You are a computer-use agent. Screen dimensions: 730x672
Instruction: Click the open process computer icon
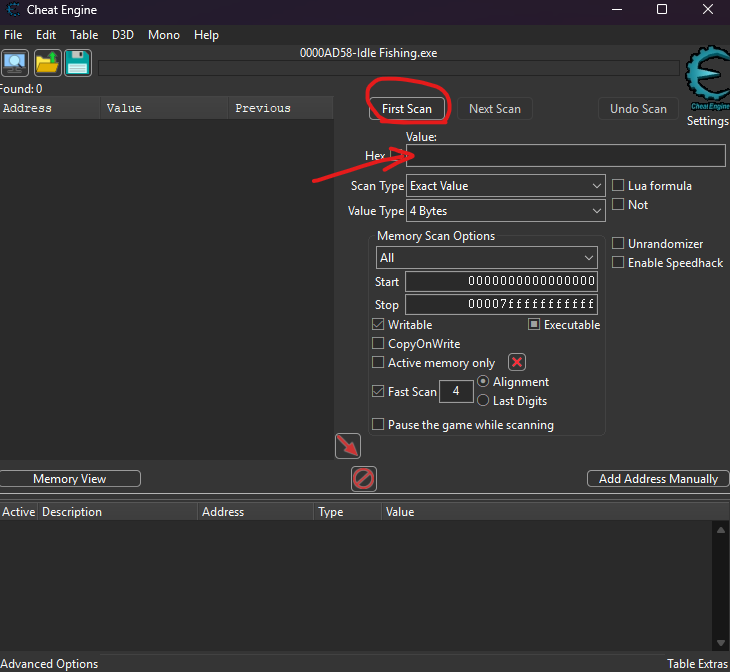click(15, 63)
